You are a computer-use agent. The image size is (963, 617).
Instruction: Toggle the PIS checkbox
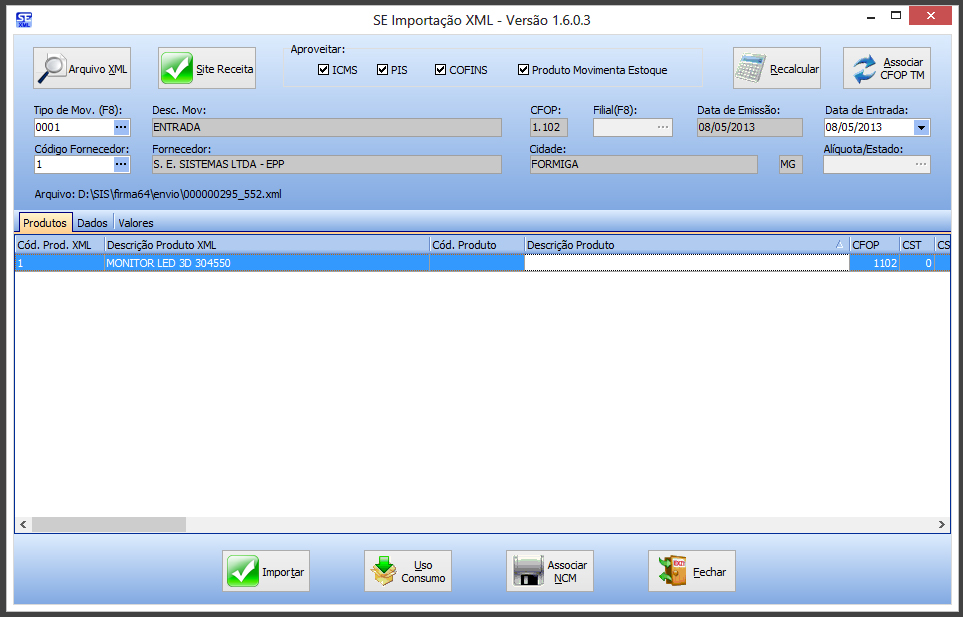(382, 70)
